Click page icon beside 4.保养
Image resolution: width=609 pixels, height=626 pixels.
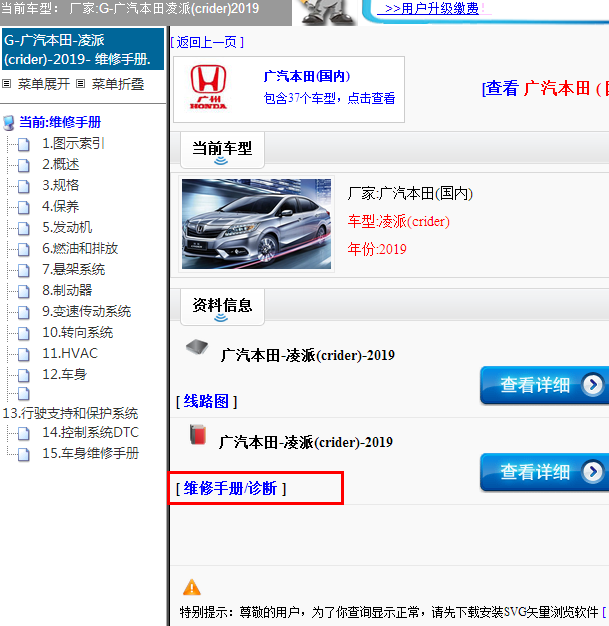(24, 207)
